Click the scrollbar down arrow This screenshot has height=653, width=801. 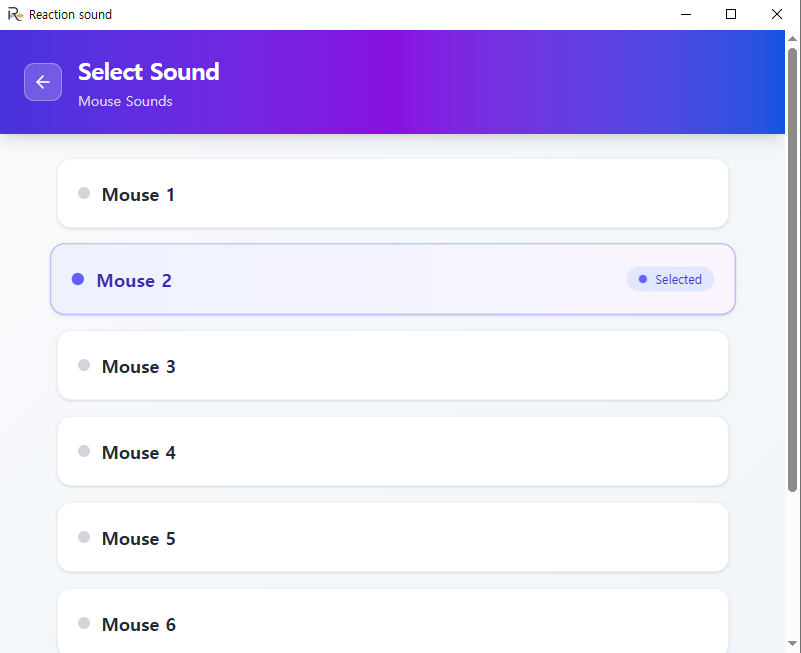tap(793, 643)
